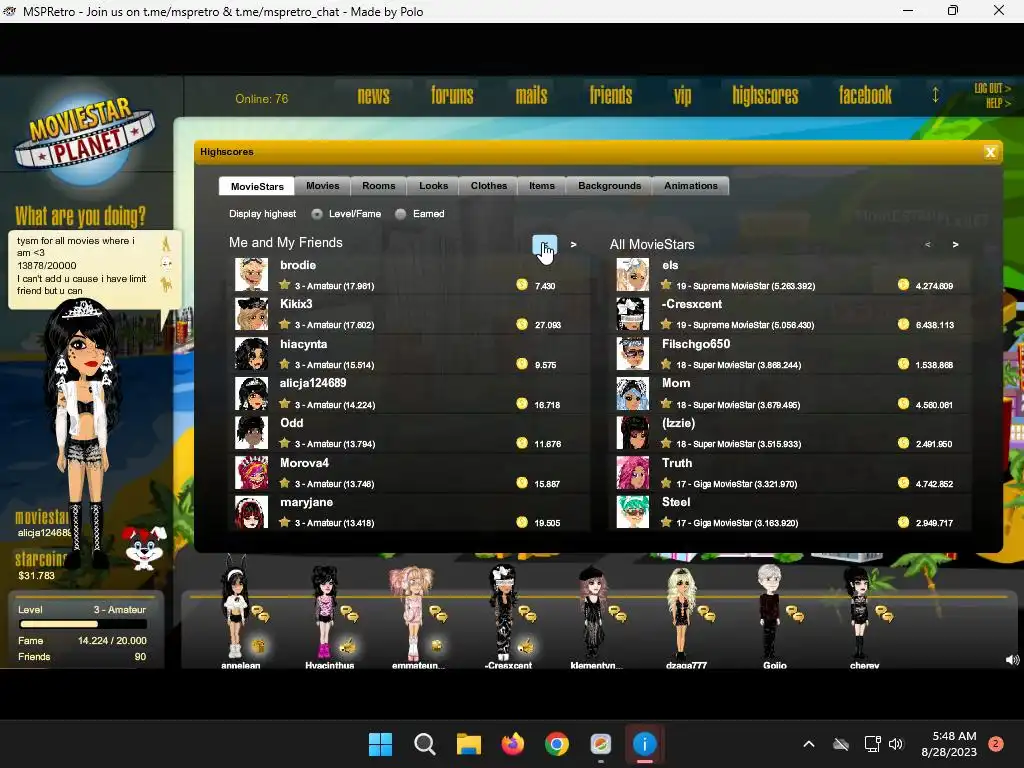Click the middle face icon in status bubble
This screenshot has height=768, width=1024.
pos(167,264)
